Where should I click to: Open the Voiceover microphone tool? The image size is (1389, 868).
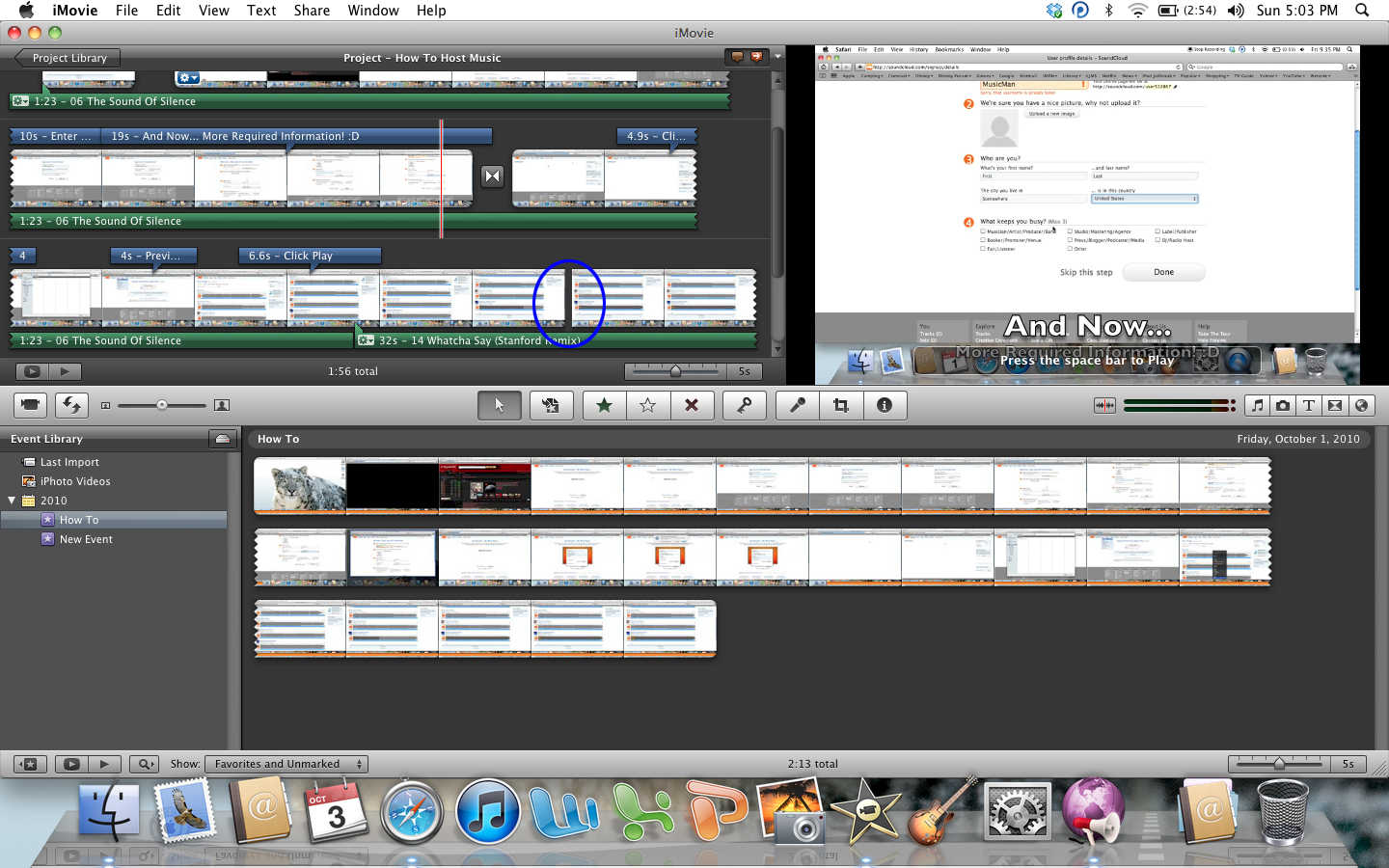pyautogui.click(x=798, y=405)
